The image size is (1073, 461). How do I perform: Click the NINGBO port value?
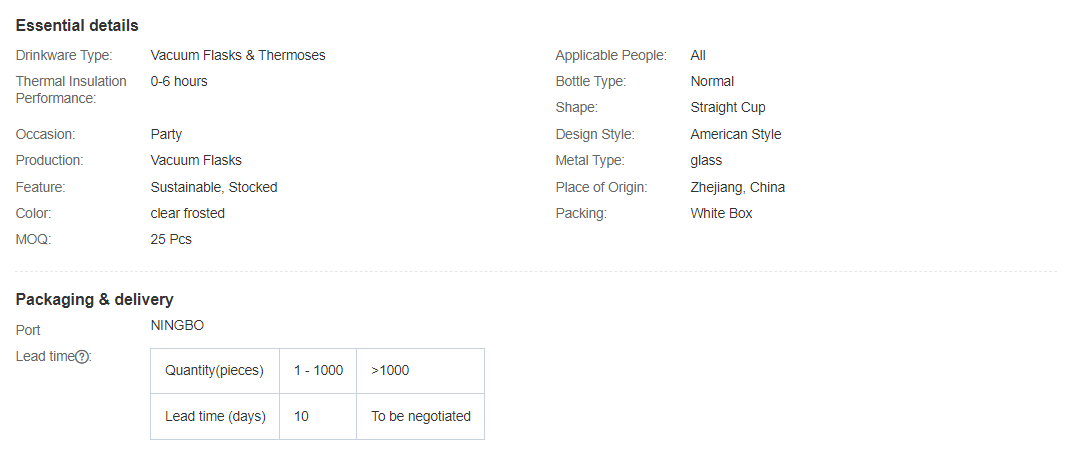[177, 325]
